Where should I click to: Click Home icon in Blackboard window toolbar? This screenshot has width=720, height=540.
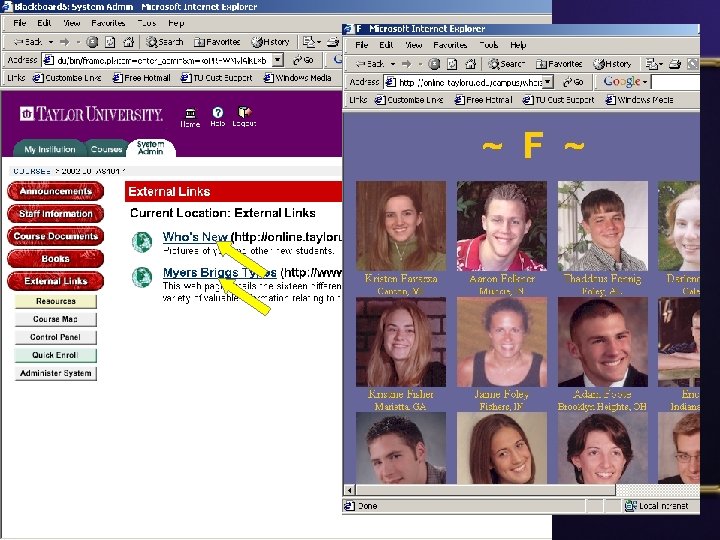[x=128, y=42]
